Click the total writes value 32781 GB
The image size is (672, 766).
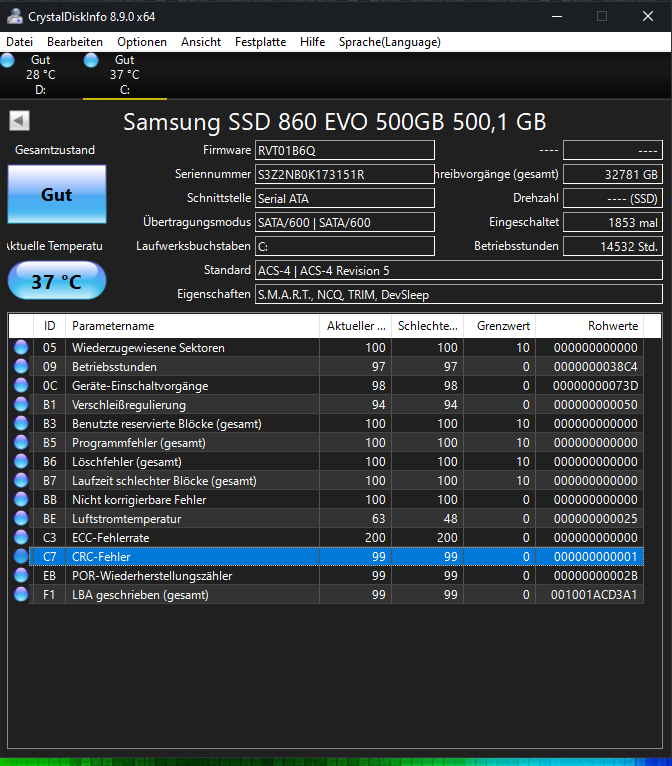point(613,174)
